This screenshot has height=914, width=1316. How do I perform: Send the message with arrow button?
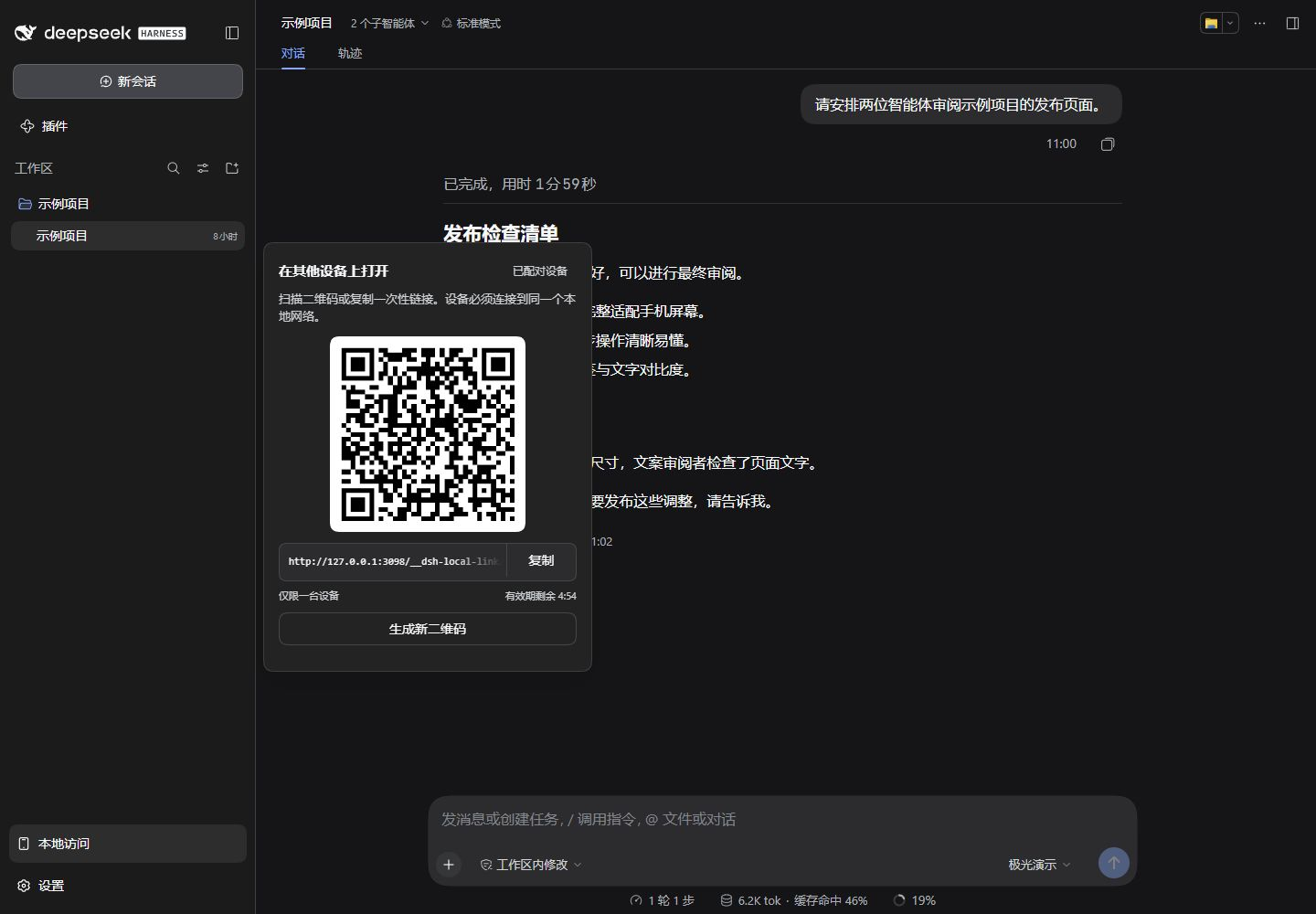pos(1113,863)
